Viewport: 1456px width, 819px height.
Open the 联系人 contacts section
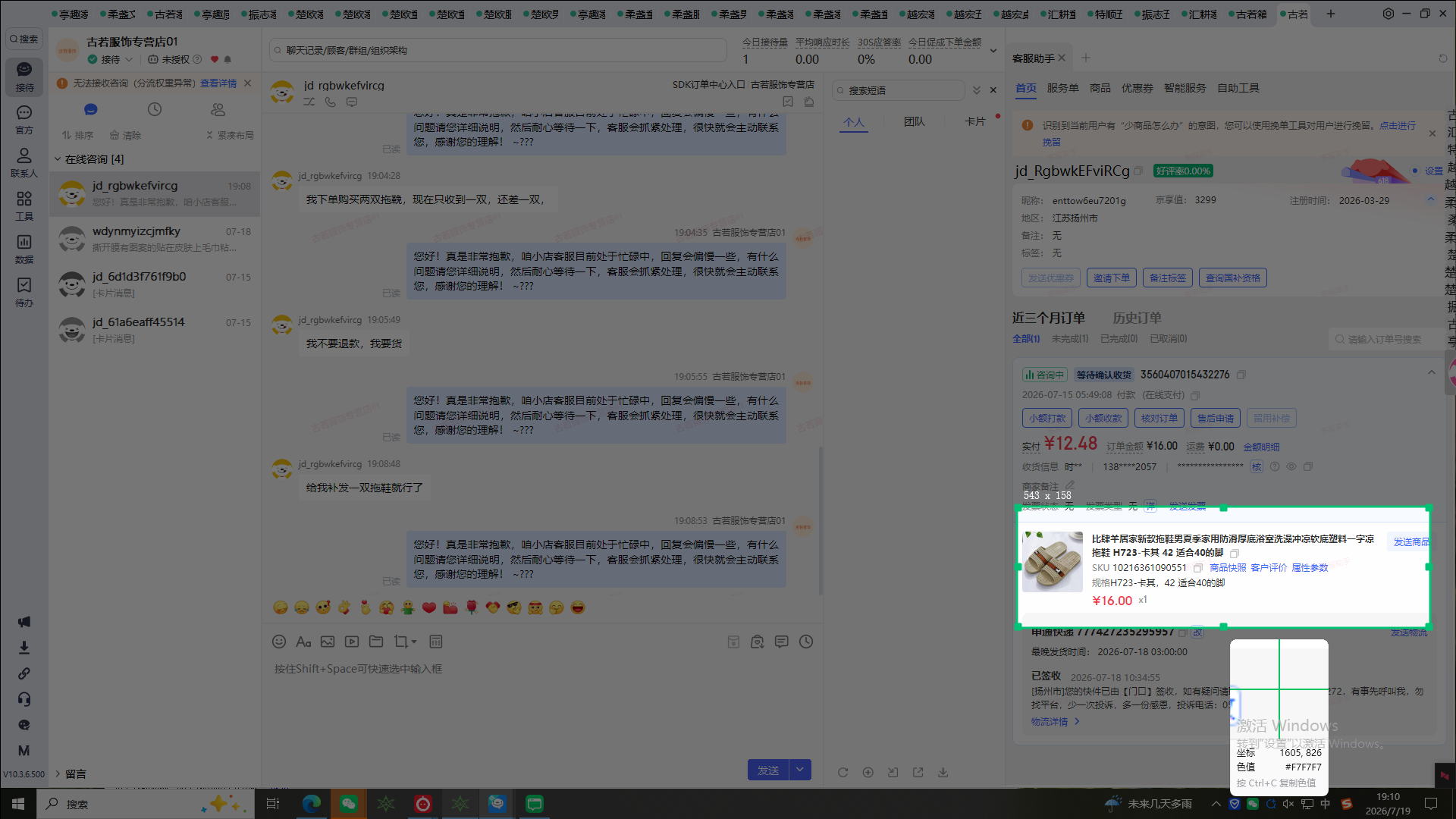click(24, 162)
